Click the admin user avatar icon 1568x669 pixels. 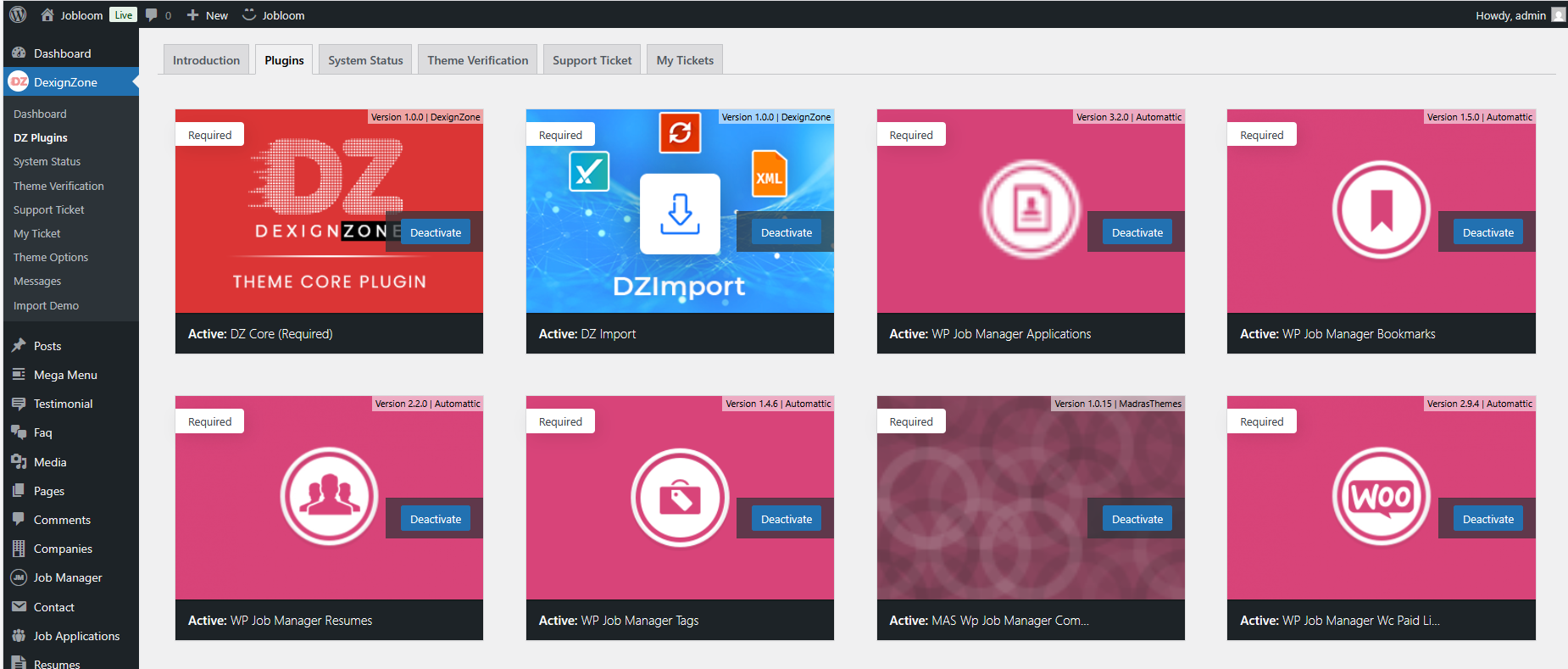coord(1558,14)
